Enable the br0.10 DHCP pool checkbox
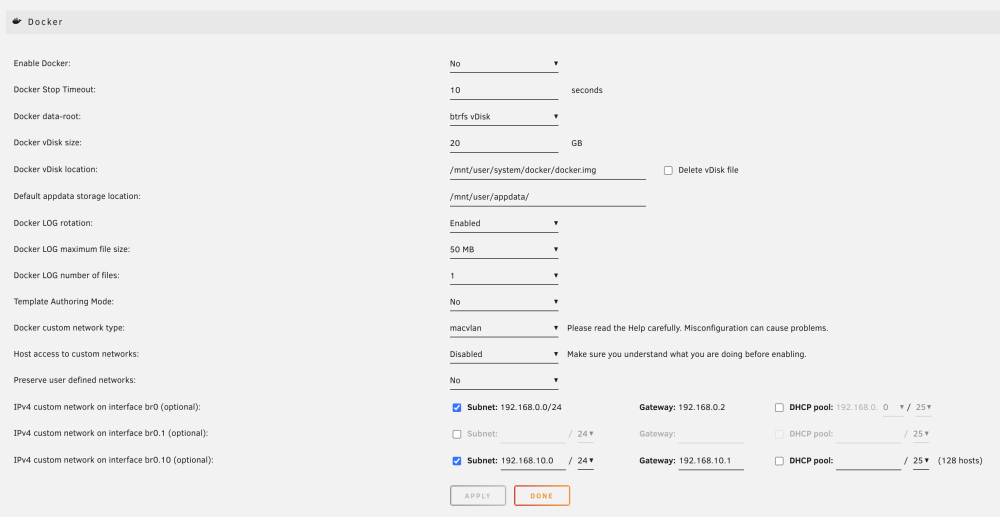The width and height of the screenshot is (1000, 517). 779,461
